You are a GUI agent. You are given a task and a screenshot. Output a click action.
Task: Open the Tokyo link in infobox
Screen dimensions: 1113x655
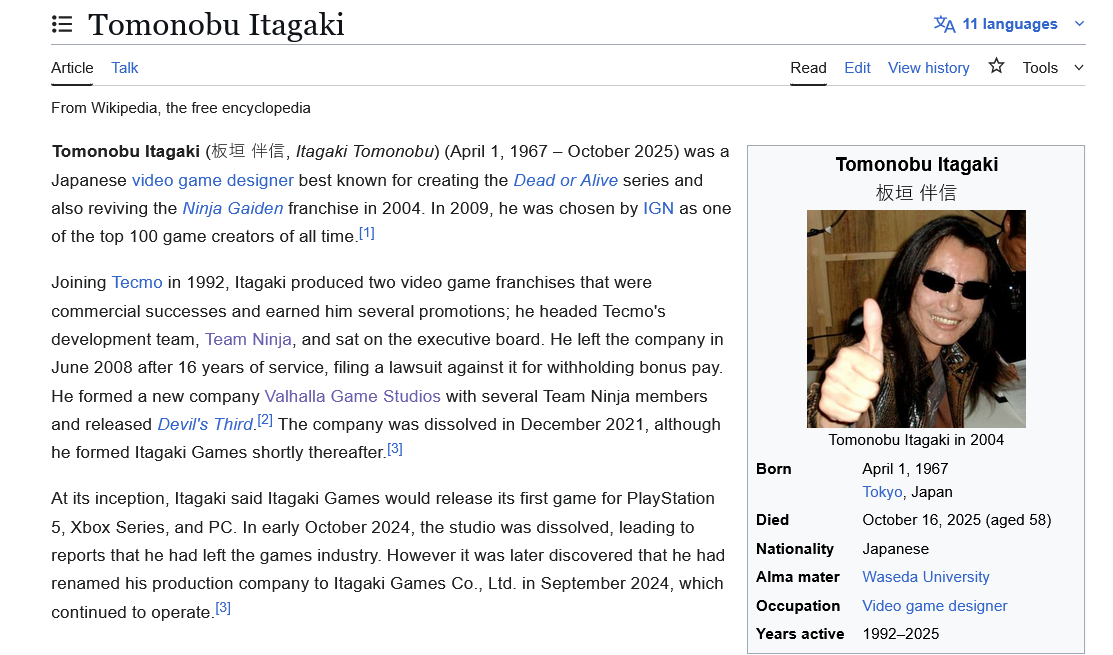coord(882,492)
